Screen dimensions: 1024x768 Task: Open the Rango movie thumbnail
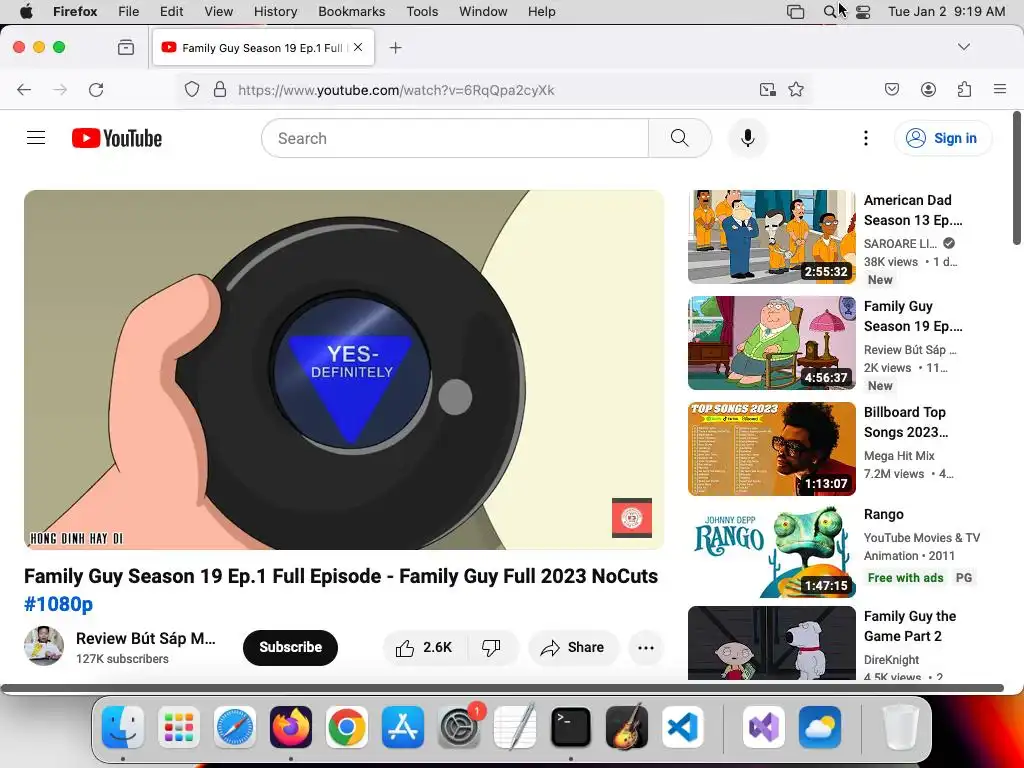(x=772, y=551)
